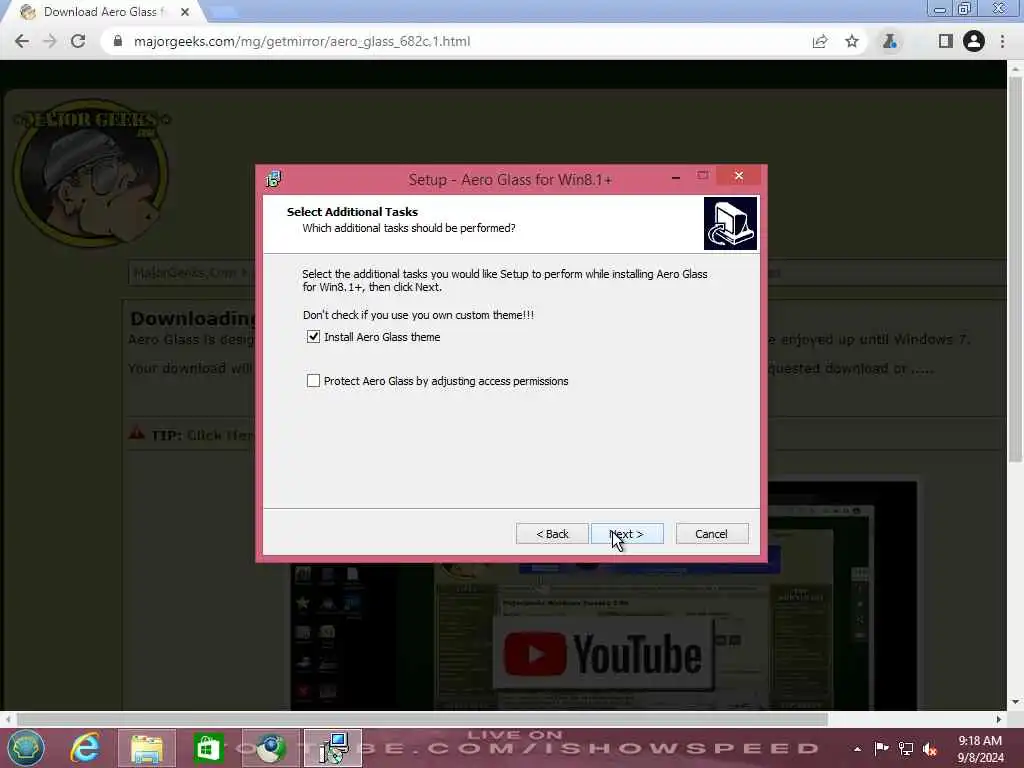
Task: Open Action Center flag icon
Action: click(x=881, y=748)
